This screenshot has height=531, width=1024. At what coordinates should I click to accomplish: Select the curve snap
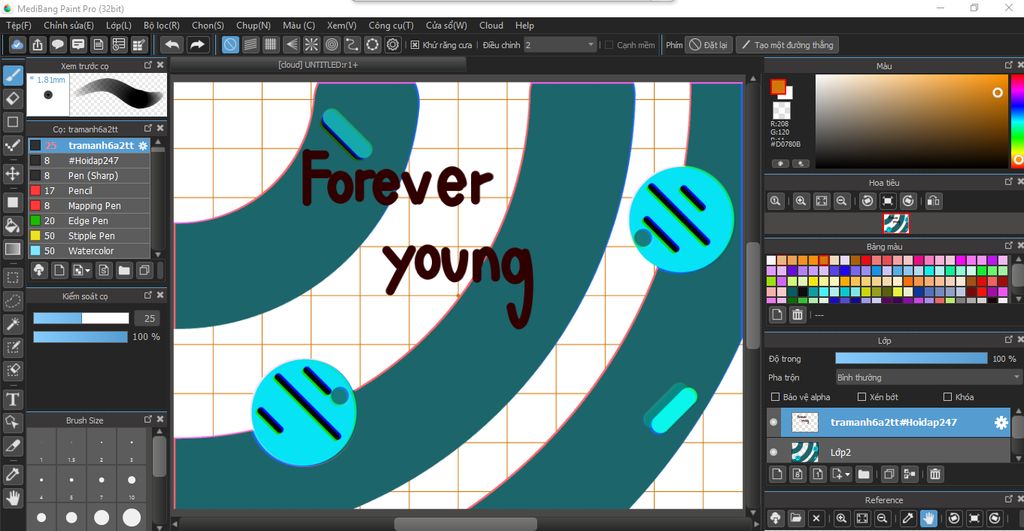pyautogui.click(x=352, y=44)
